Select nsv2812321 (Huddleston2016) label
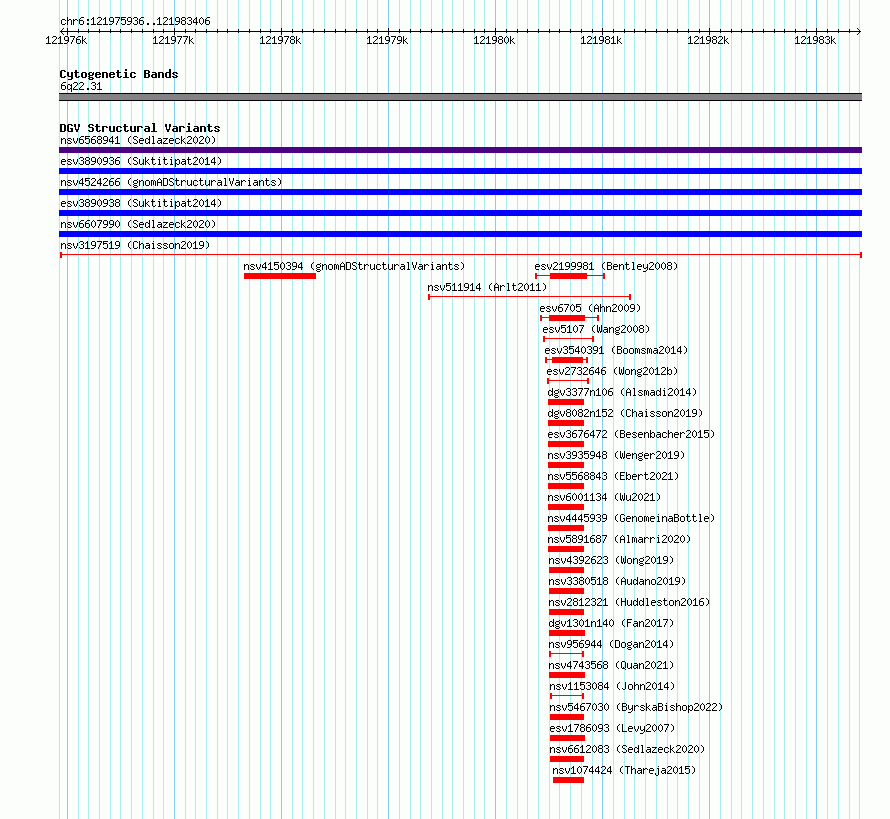890x819 pixels. 629,602
